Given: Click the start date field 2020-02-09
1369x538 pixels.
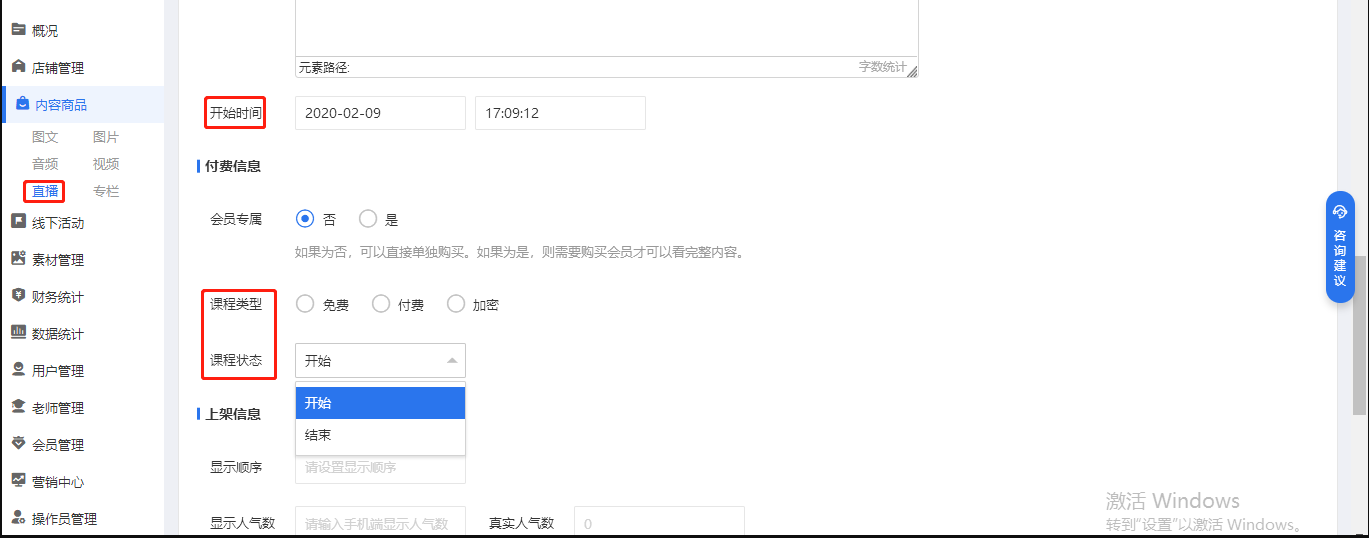Looking at the screenshot, I should (380, 113).
